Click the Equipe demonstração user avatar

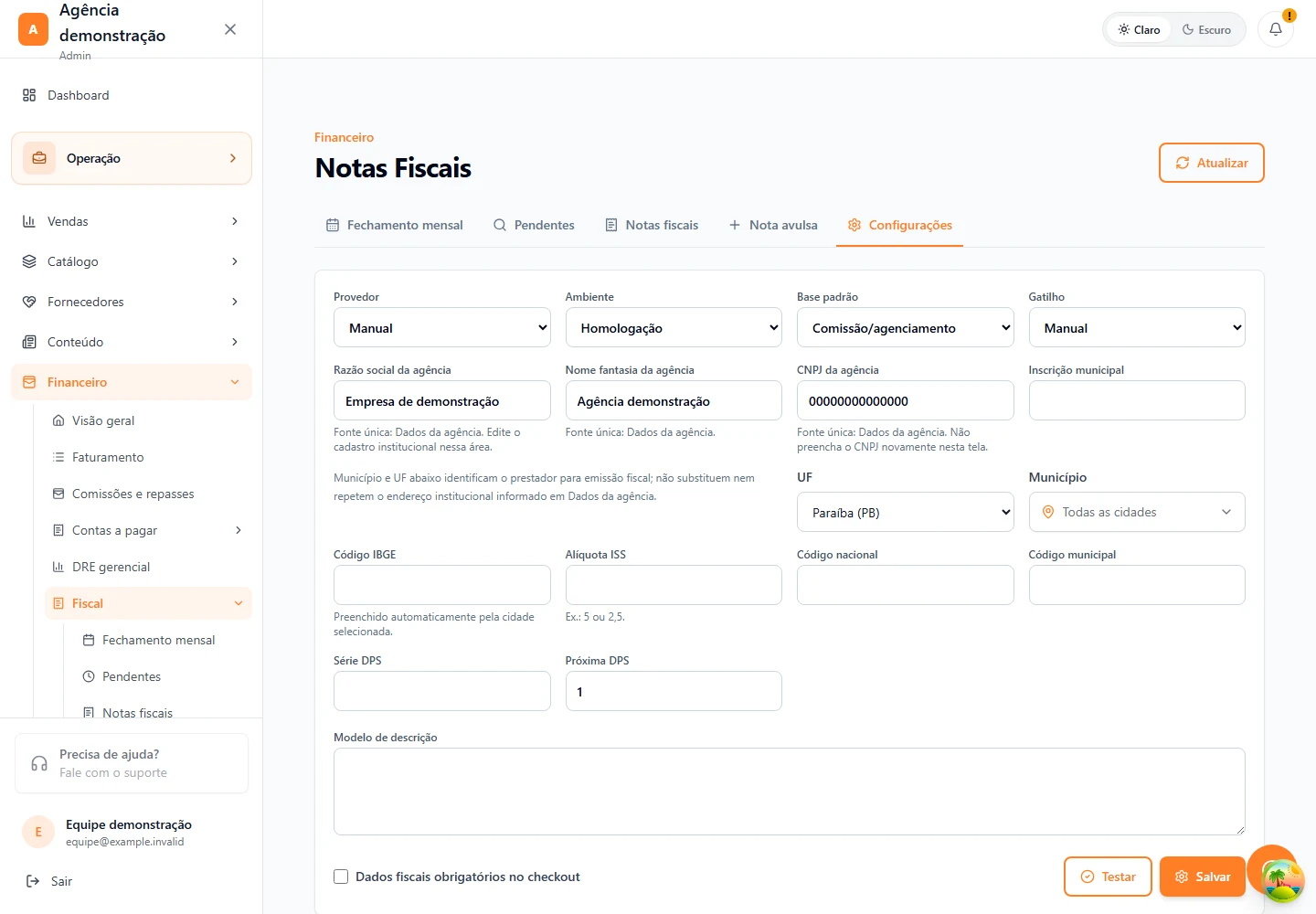pos(38,832)
